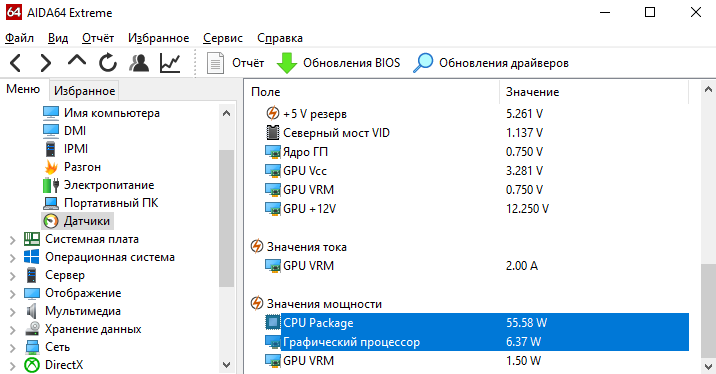Viewport: 716px width, 374px height.
Task: Expand the DirectX tree node
Action: (13, 366)
